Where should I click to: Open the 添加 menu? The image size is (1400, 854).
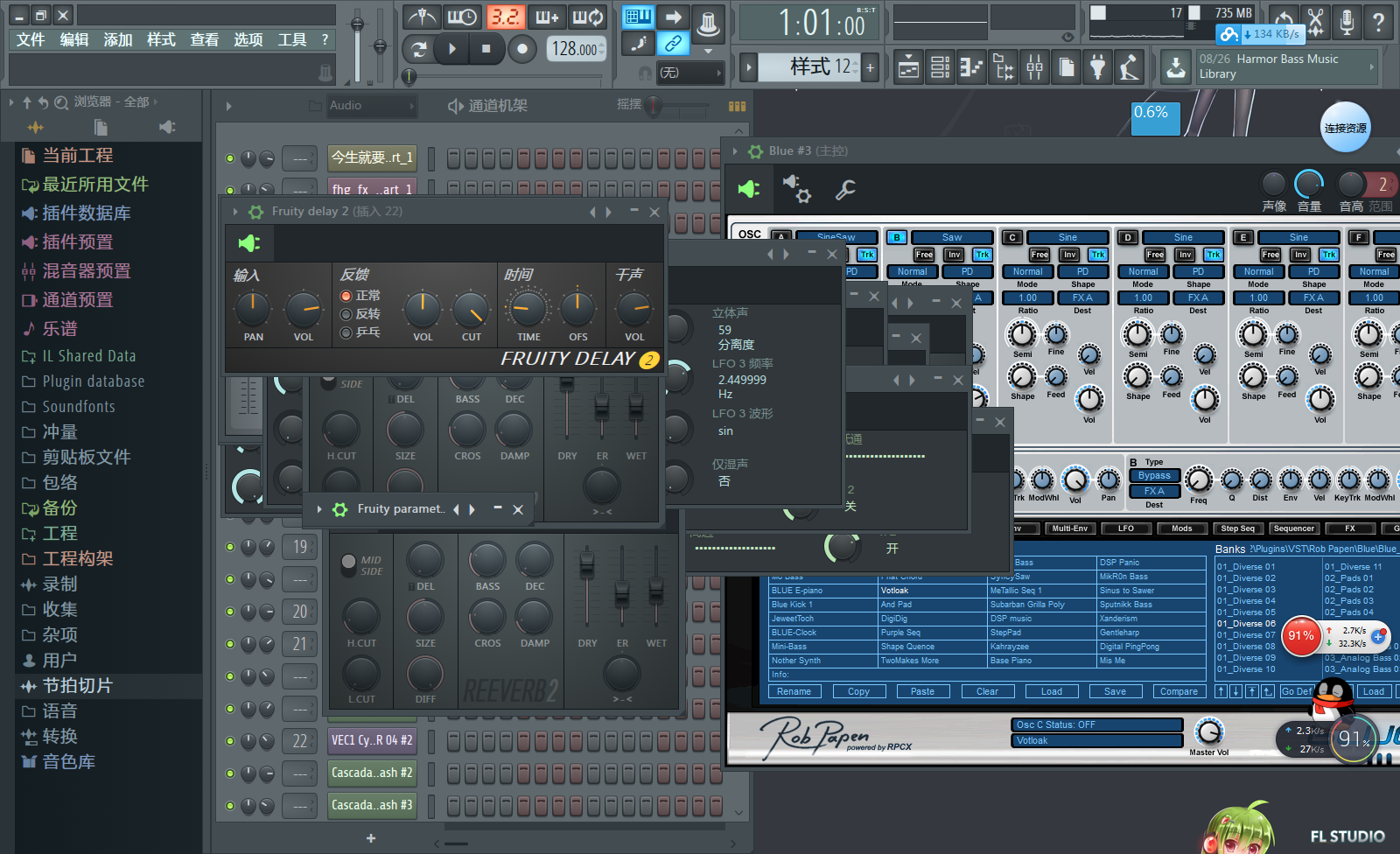pos(118,39)
